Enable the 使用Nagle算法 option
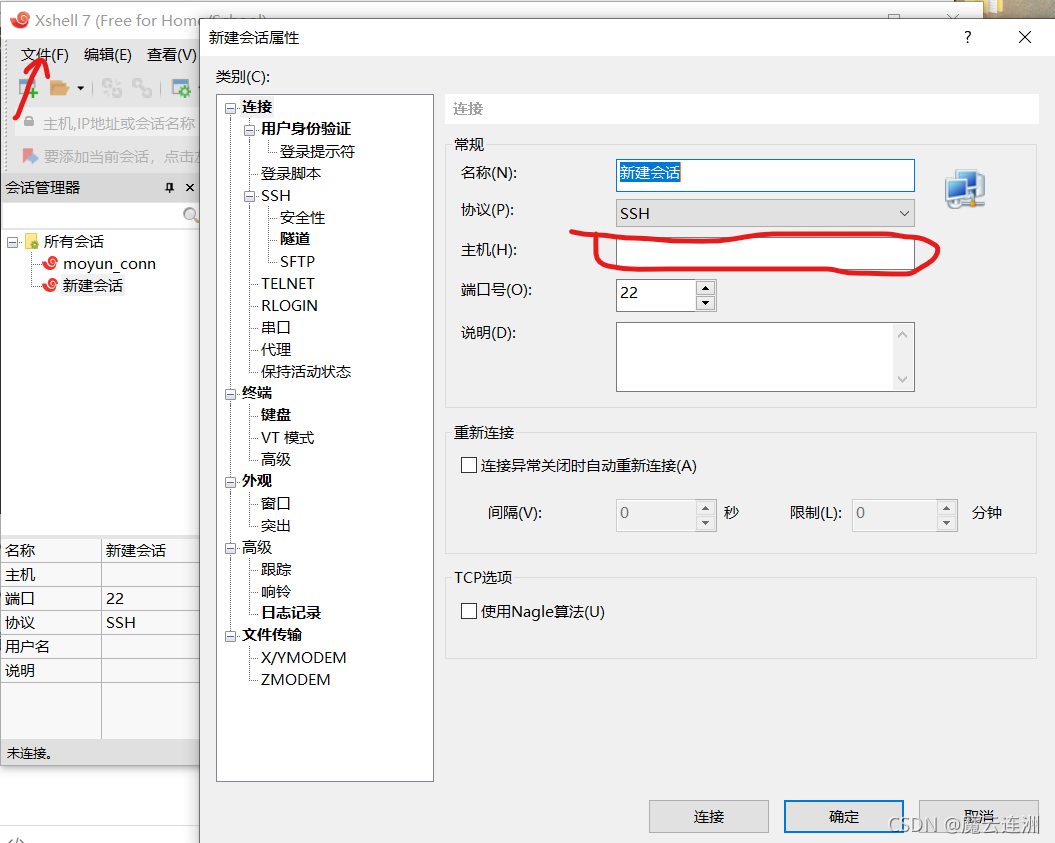Image resolution: width=1055 pixels, height=843 pixels. coord(468,611)
